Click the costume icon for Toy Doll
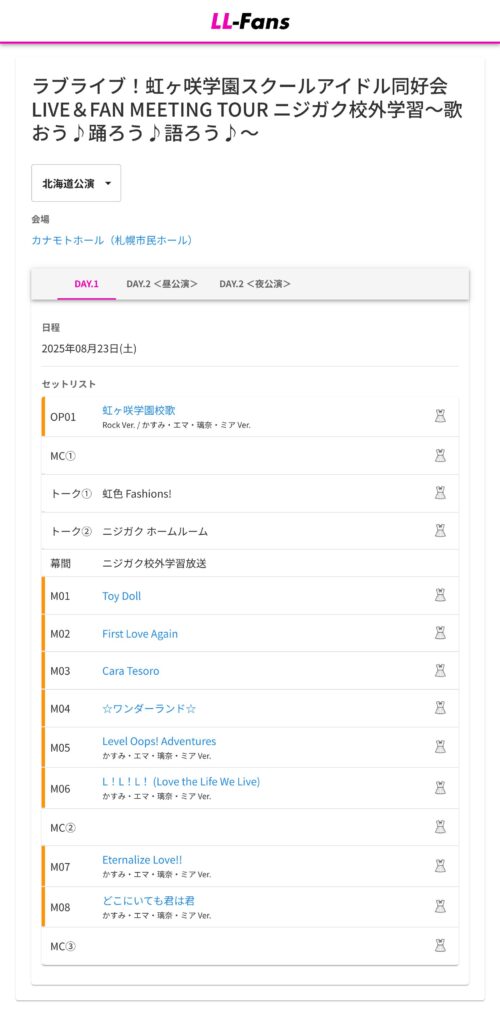 [440, 595]
